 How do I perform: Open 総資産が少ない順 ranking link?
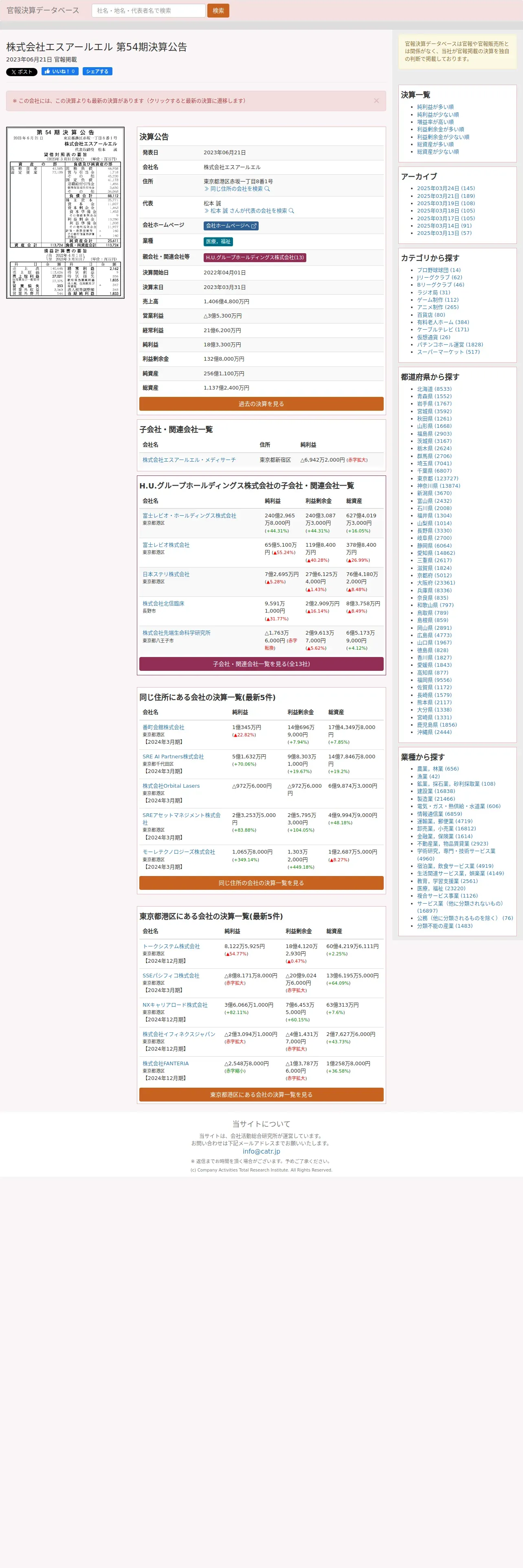438,151
